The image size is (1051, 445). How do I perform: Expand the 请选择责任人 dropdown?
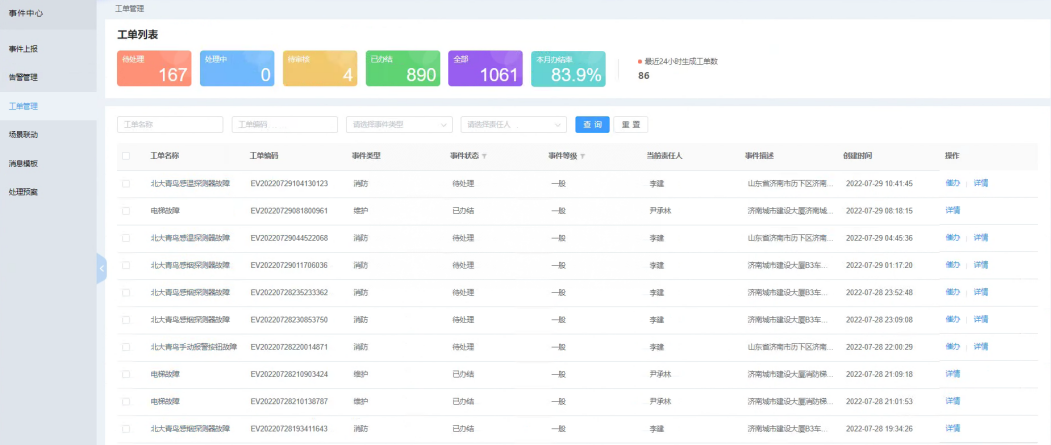tap(513, 125)
